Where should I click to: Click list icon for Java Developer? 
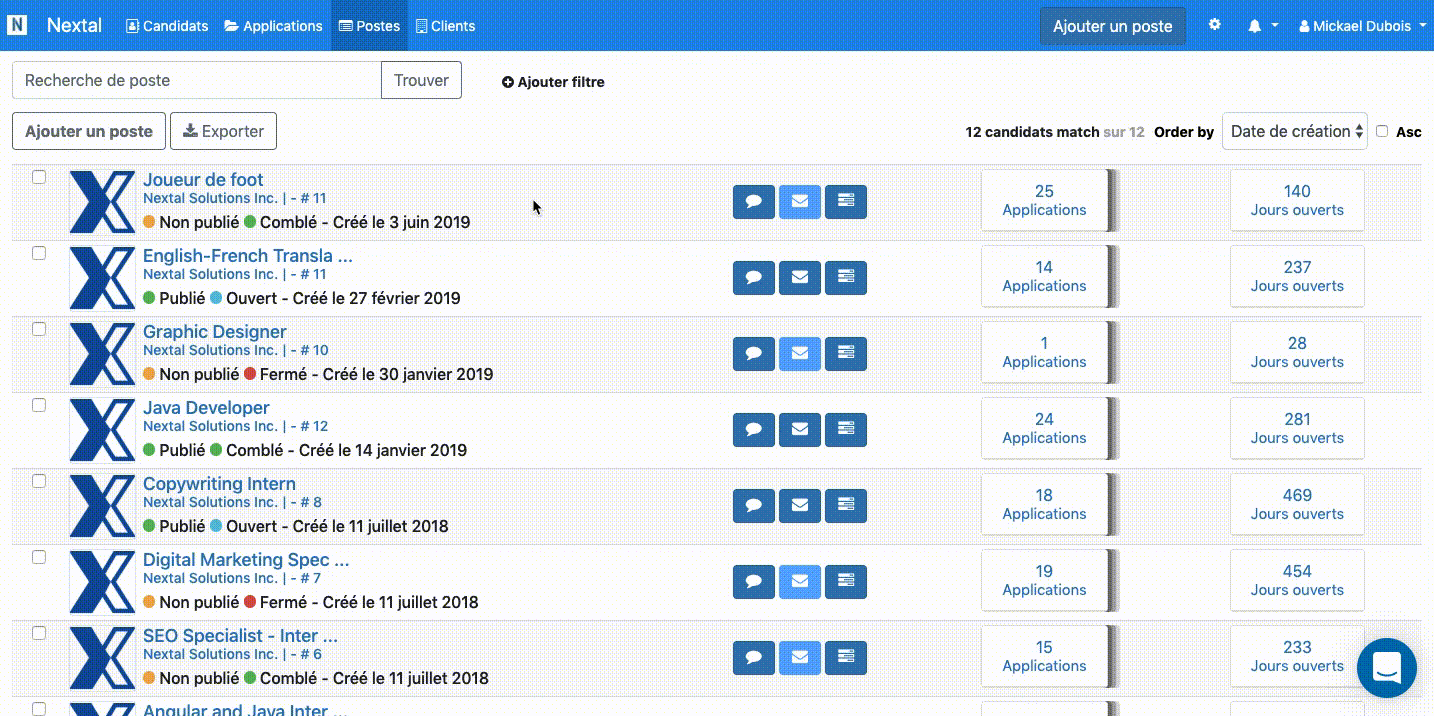[846, 430]
